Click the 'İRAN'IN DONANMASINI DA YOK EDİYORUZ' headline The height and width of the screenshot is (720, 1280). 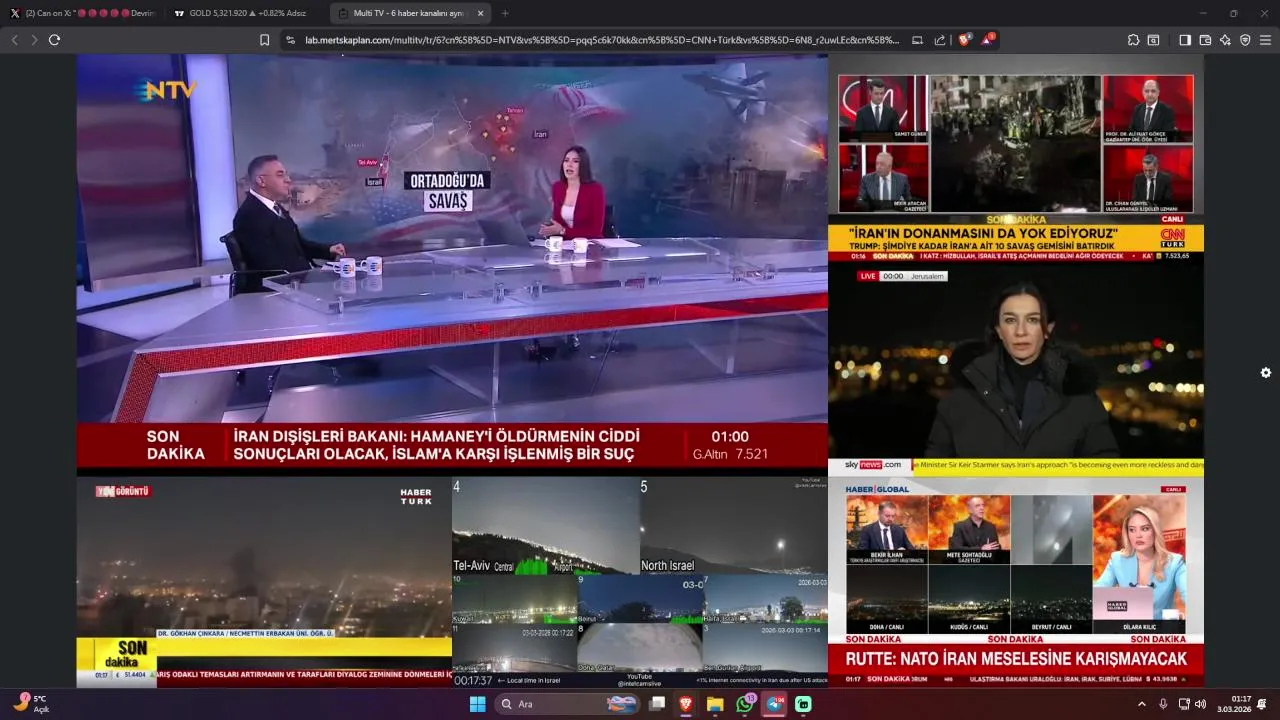(x=982, y=232)
